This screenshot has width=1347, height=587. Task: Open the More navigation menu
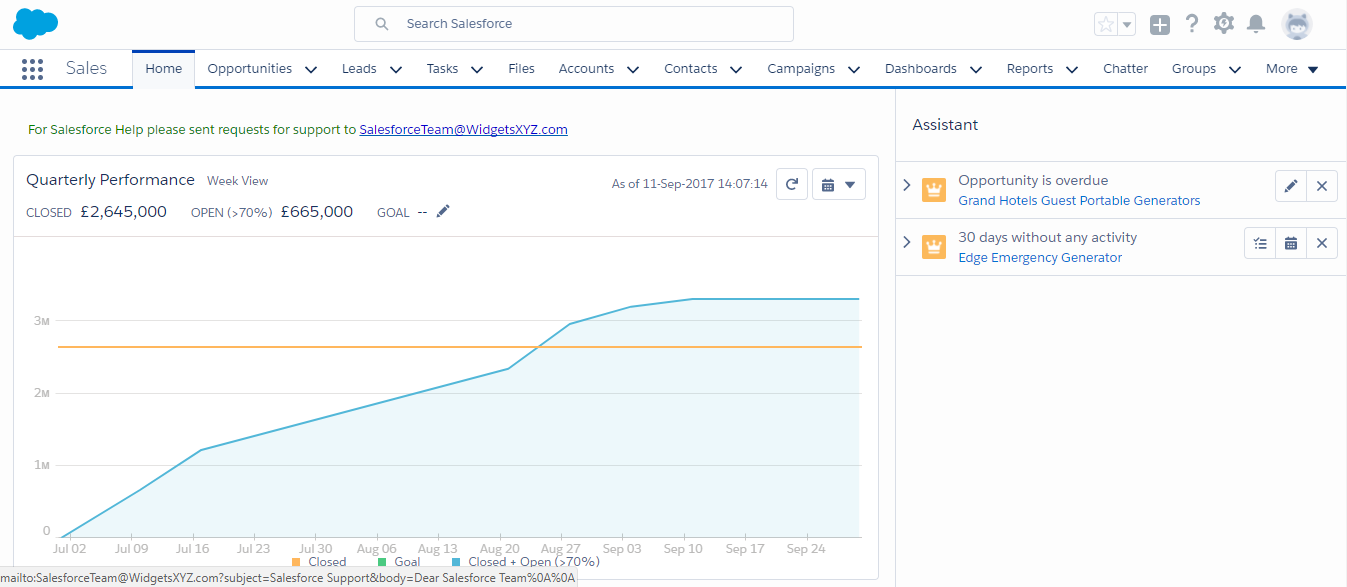point(1293,69)
